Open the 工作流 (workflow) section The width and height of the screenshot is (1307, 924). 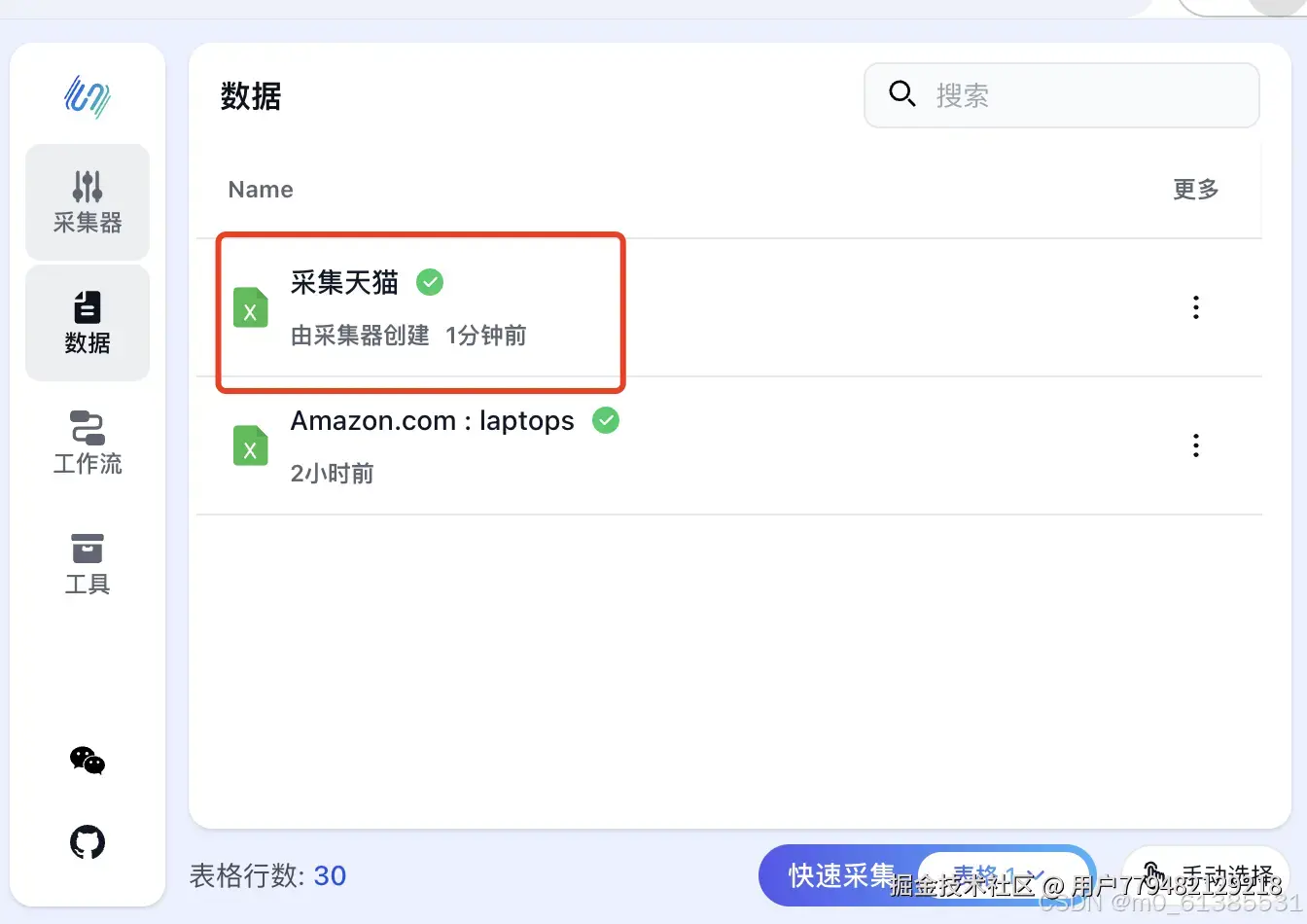click(88, 444)
